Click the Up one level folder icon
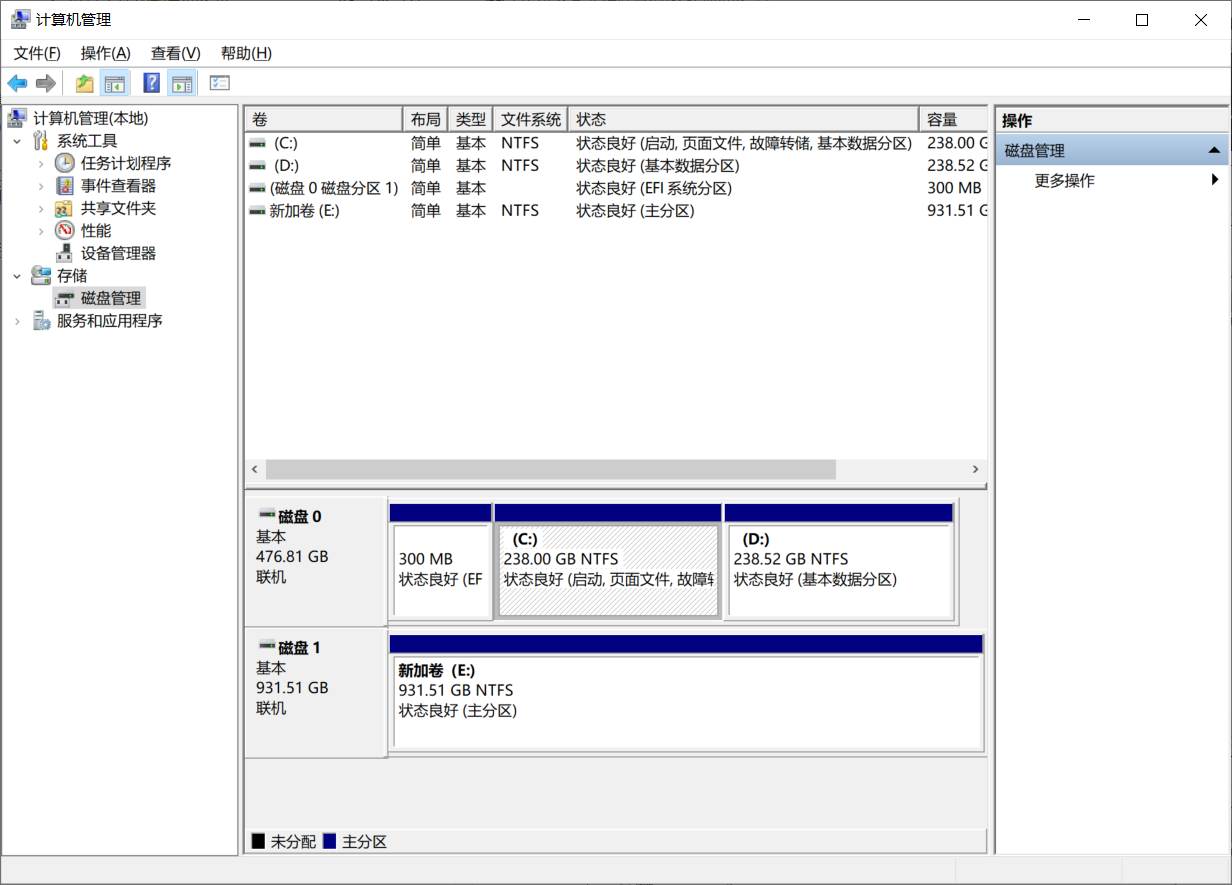The image size is (1232, 885). (84, 83)
